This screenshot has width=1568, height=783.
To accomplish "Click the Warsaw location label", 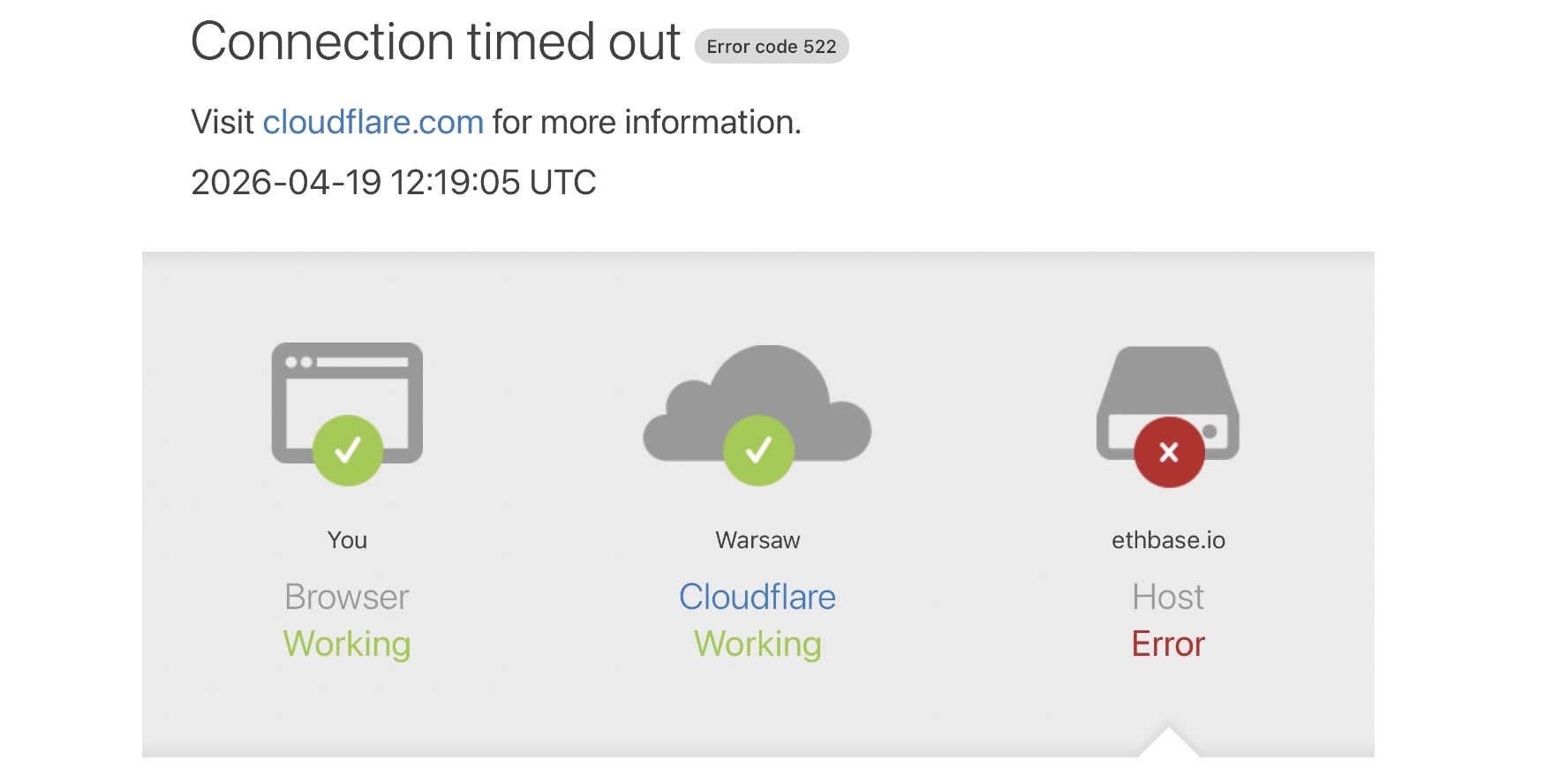I will [758, 540].
